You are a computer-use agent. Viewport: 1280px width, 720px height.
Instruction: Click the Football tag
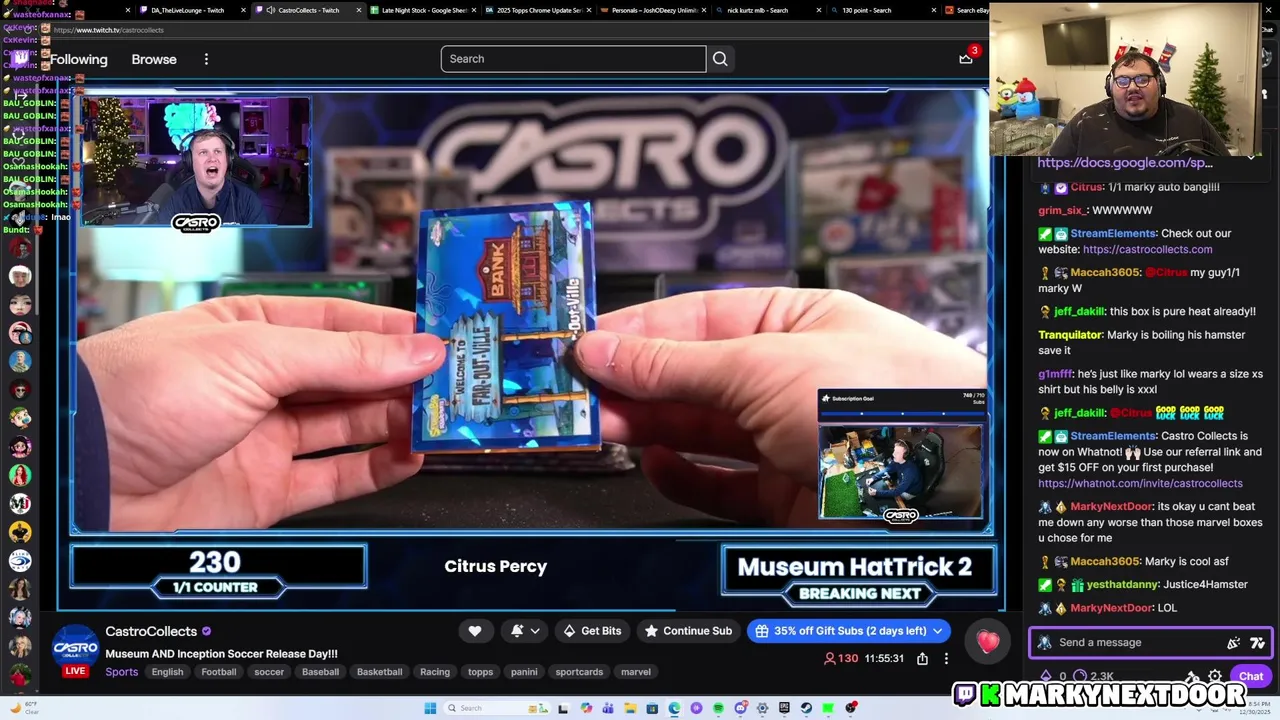point(218,672)
